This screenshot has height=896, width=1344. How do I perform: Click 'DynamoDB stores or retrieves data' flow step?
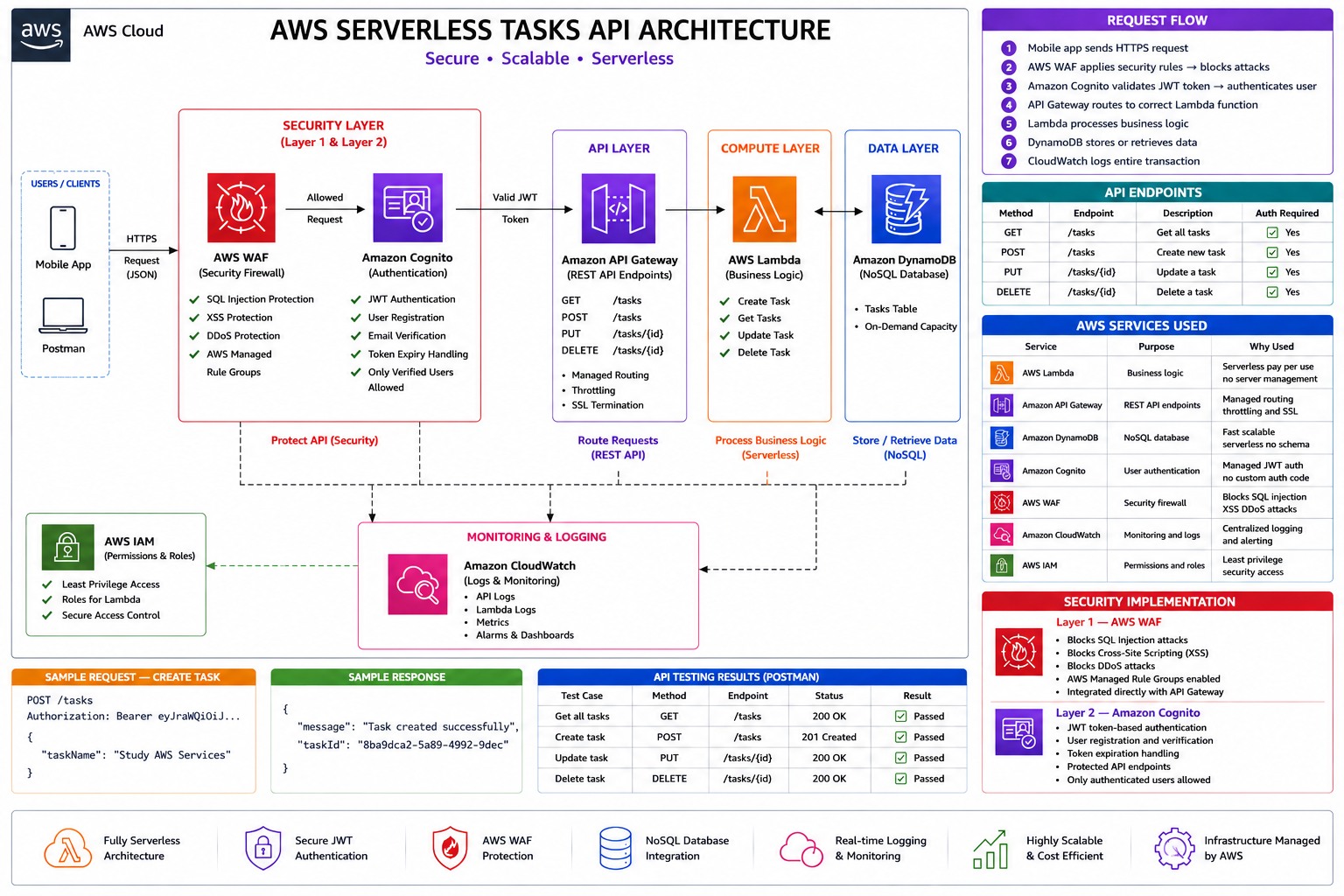click(1112, 143)
